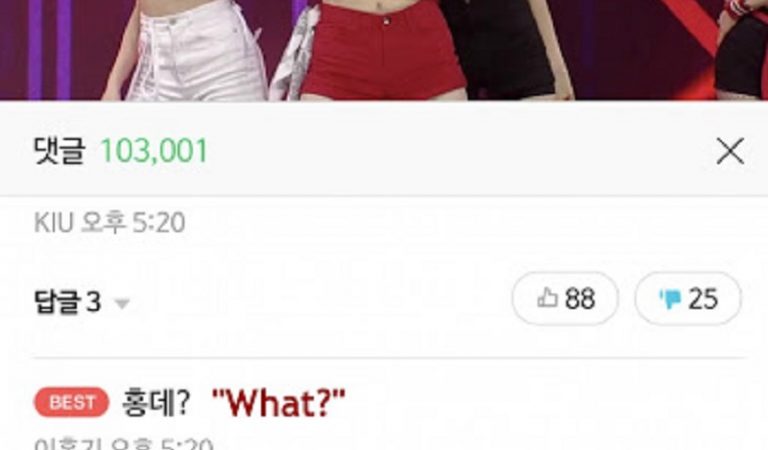The height and width of the screenshot is (450, 768).
Task: Click the red "What?" text
Action: [x=279, y=403]
